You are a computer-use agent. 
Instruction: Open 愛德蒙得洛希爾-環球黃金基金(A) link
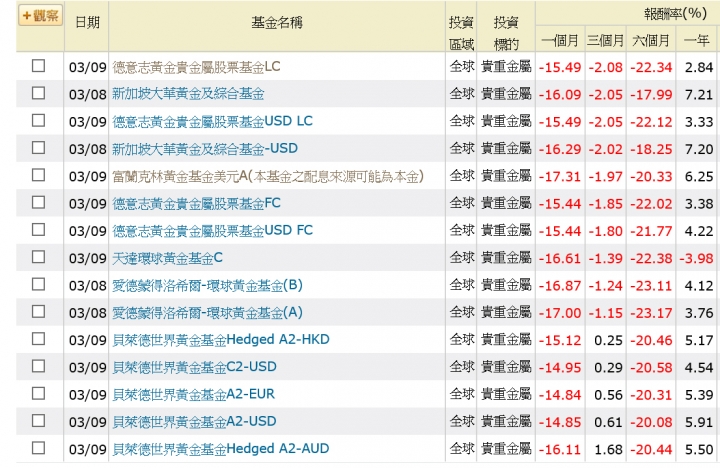208,313
